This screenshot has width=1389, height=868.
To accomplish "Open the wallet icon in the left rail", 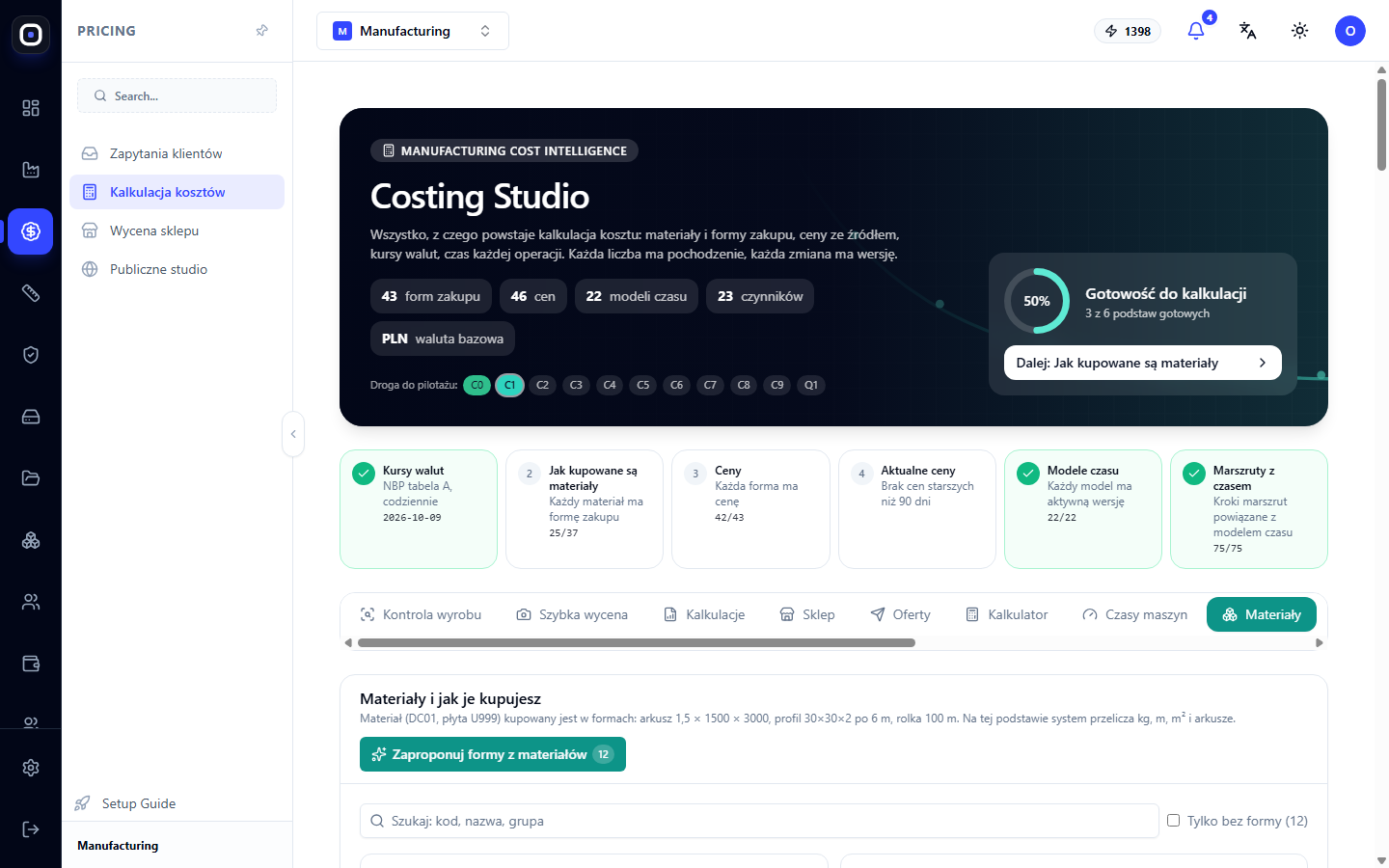I will 31,664.
